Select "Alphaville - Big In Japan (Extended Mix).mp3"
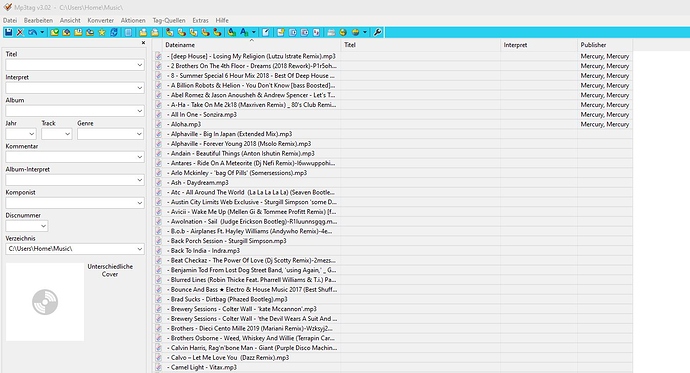Viewport: 690px width, 373px height. (231, 134)
